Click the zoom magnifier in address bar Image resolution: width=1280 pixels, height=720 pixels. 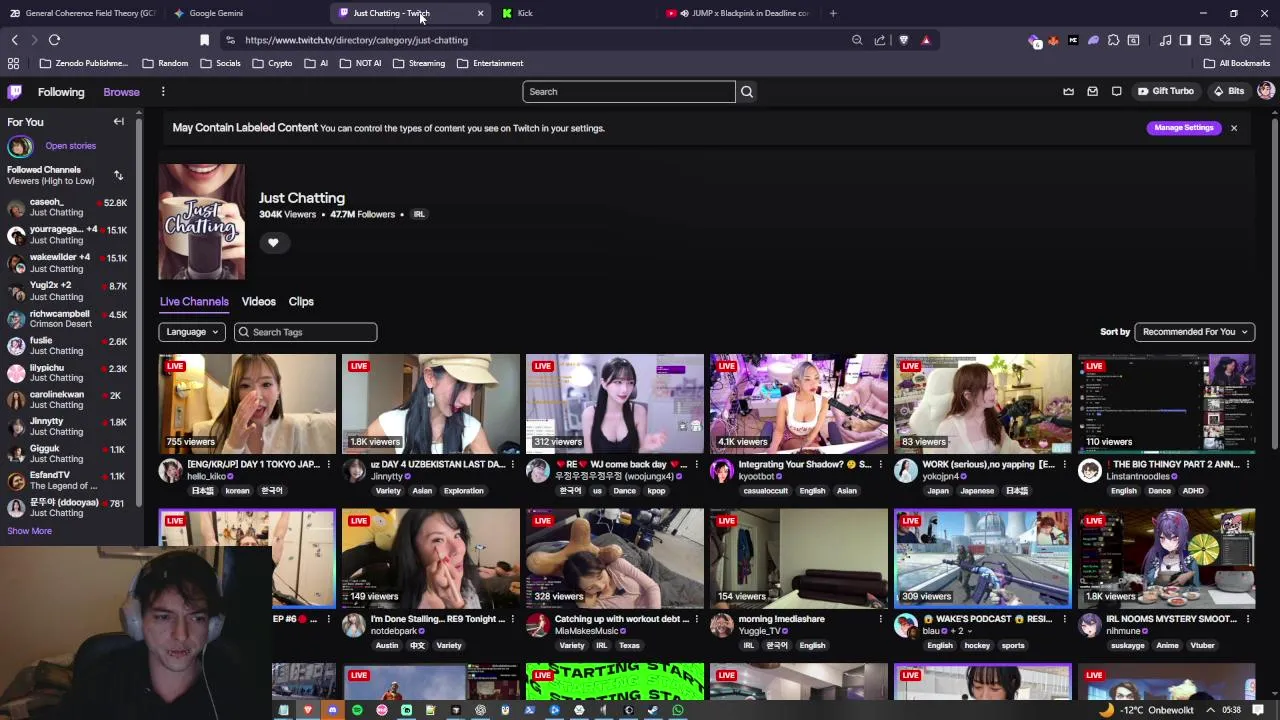click(x=857, y=40)
